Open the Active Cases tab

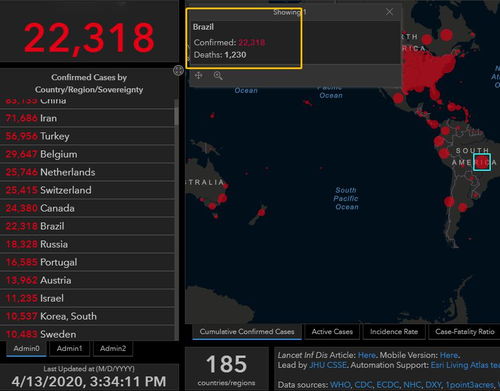click(332, 332)
